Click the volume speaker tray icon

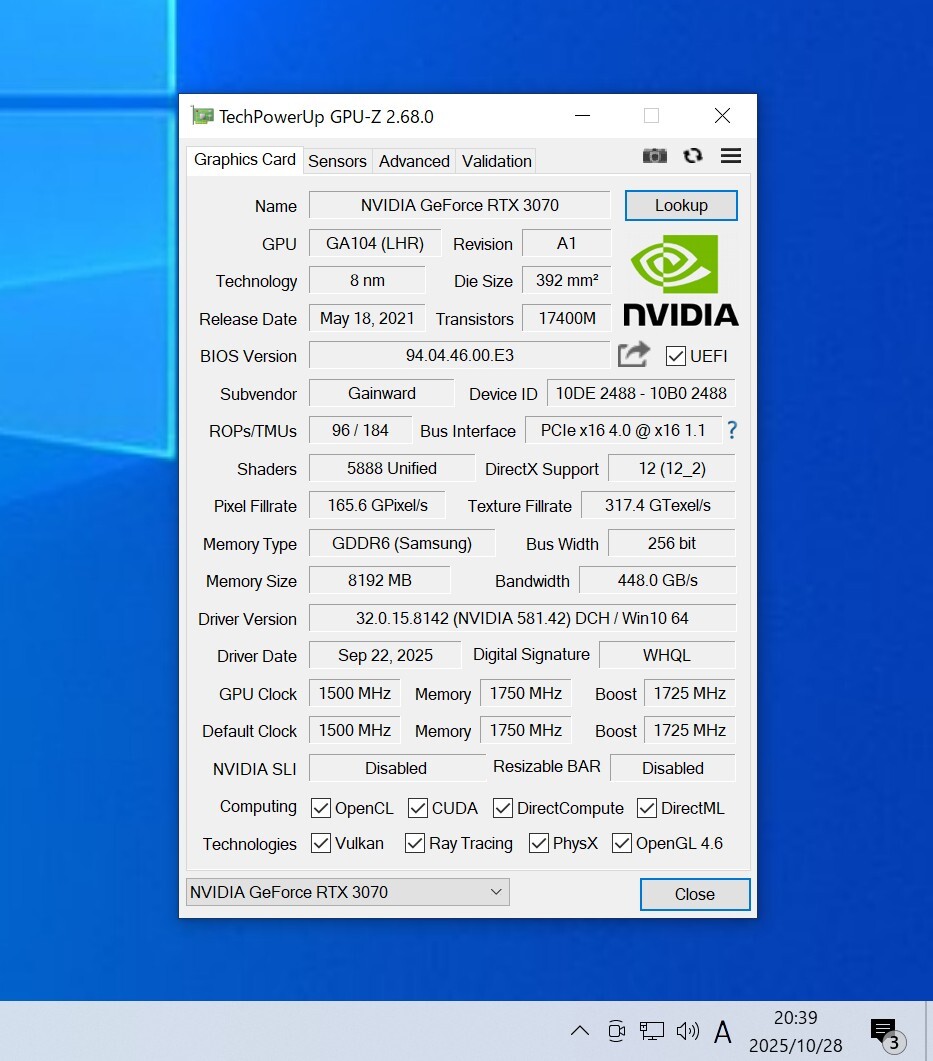pos(687,1031)
